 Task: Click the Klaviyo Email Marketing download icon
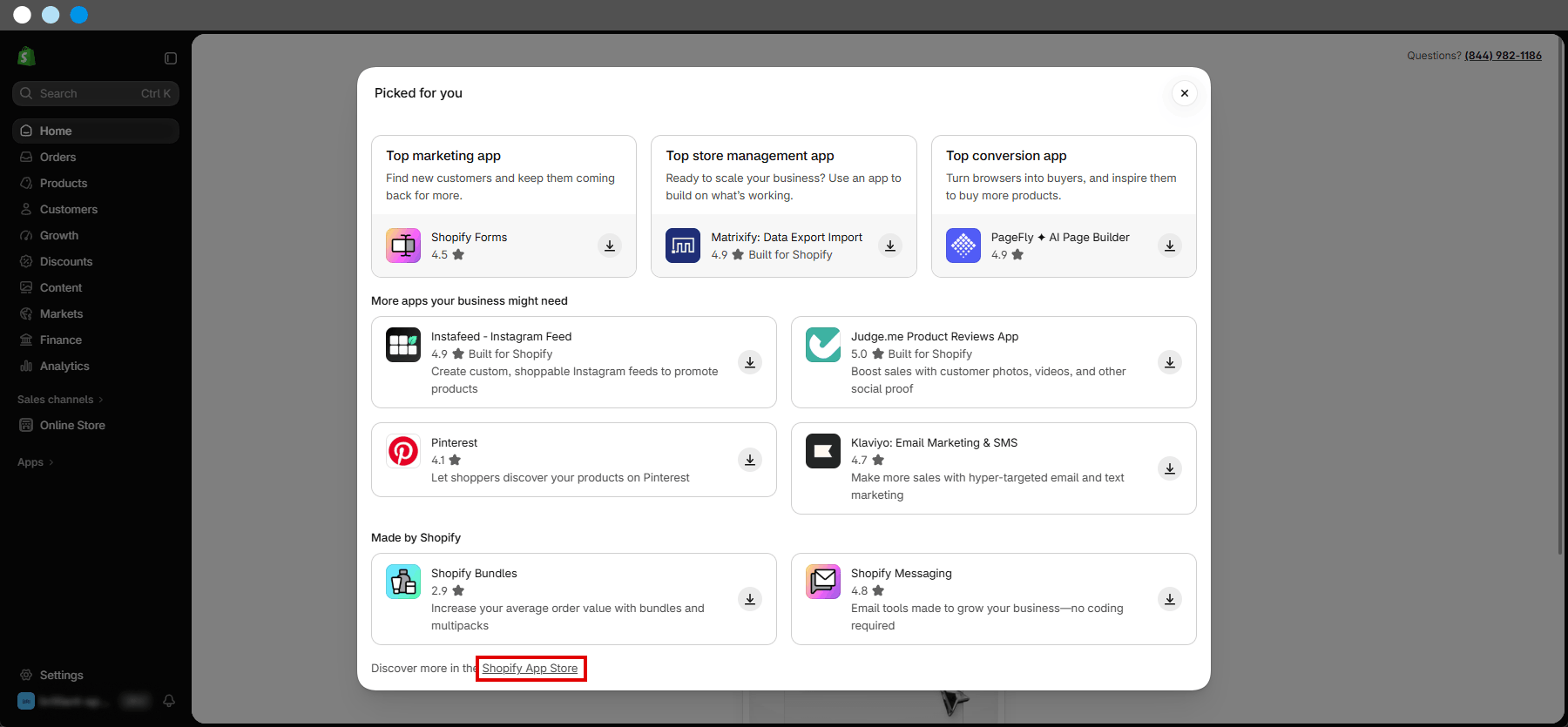point(1170,468)
